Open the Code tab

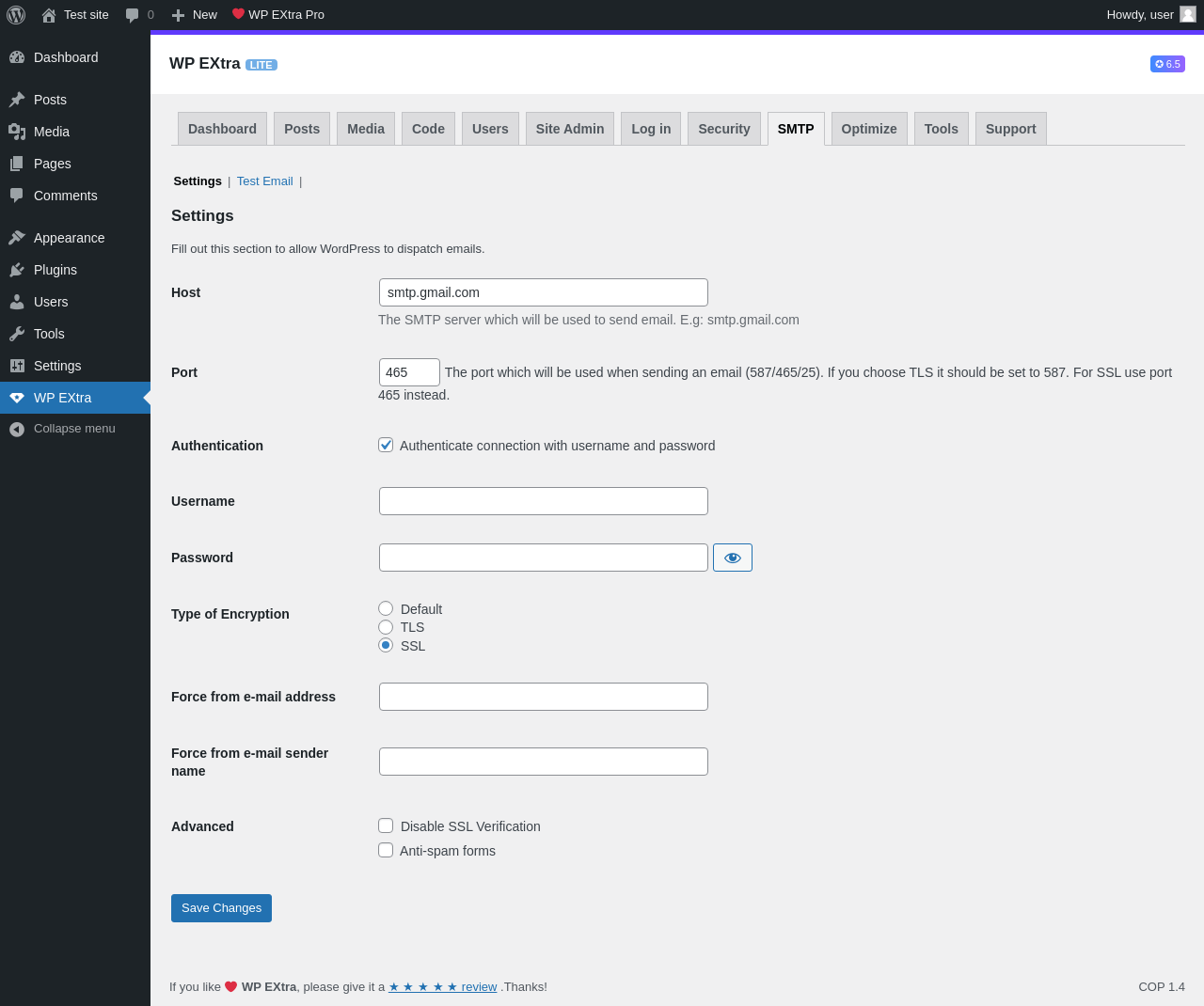(x=428, y=129)
